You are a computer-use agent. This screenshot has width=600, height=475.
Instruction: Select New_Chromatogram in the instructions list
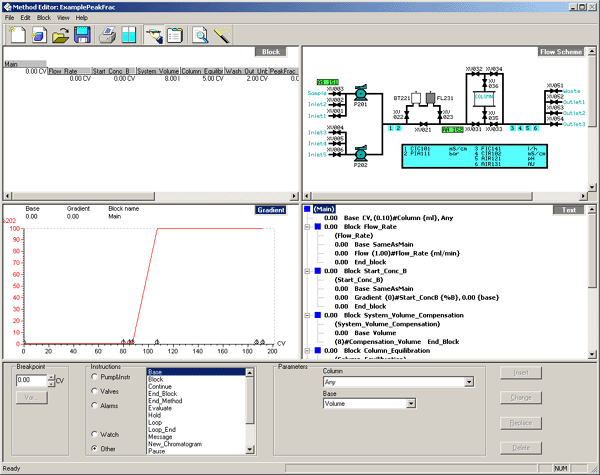[x=175, y=444]
